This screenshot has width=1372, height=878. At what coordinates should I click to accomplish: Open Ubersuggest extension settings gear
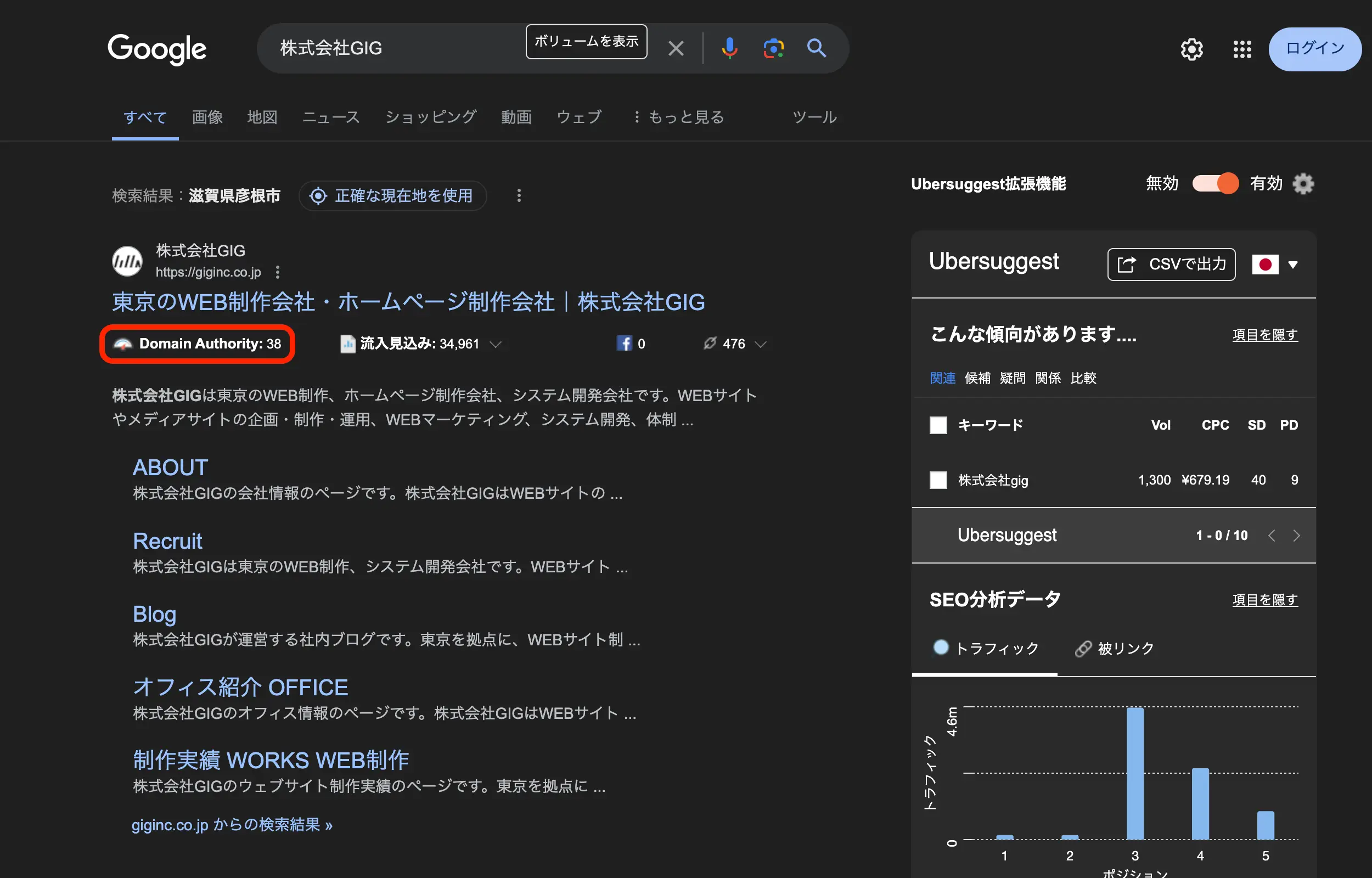tap(1302, 184)
